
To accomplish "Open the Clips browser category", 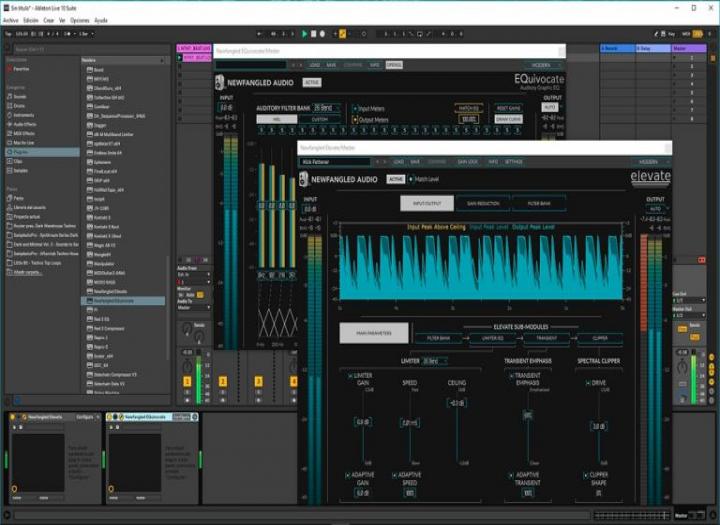I will (18, 161).
